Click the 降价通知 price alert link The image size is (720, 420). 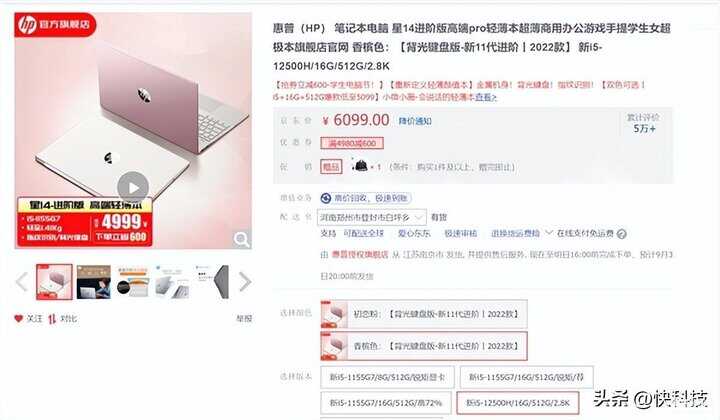(415, 121)
